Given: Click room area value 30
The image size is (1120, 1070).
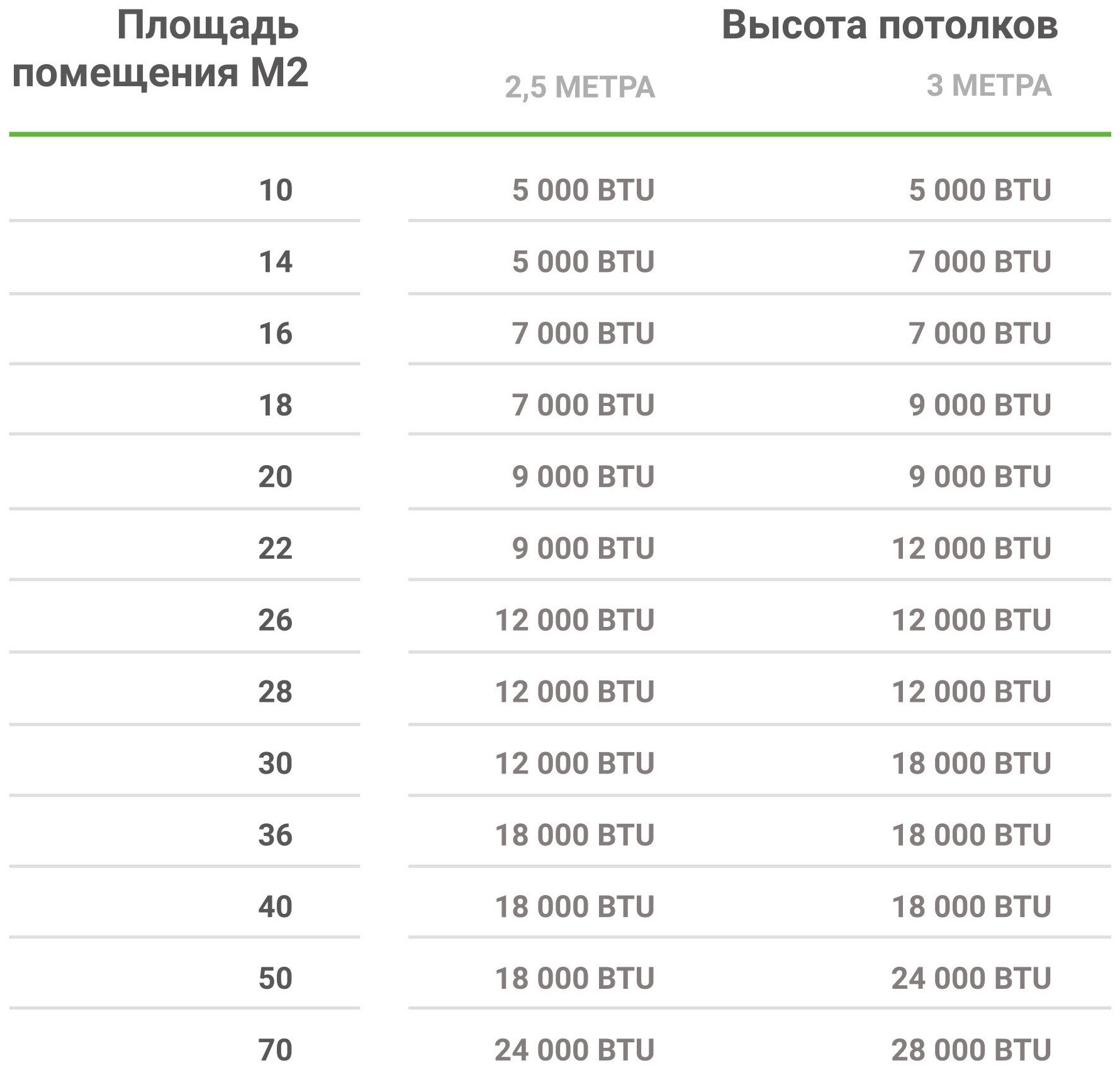Looking at the screenshot, I should pyautogui.click(x=276, y=763).
